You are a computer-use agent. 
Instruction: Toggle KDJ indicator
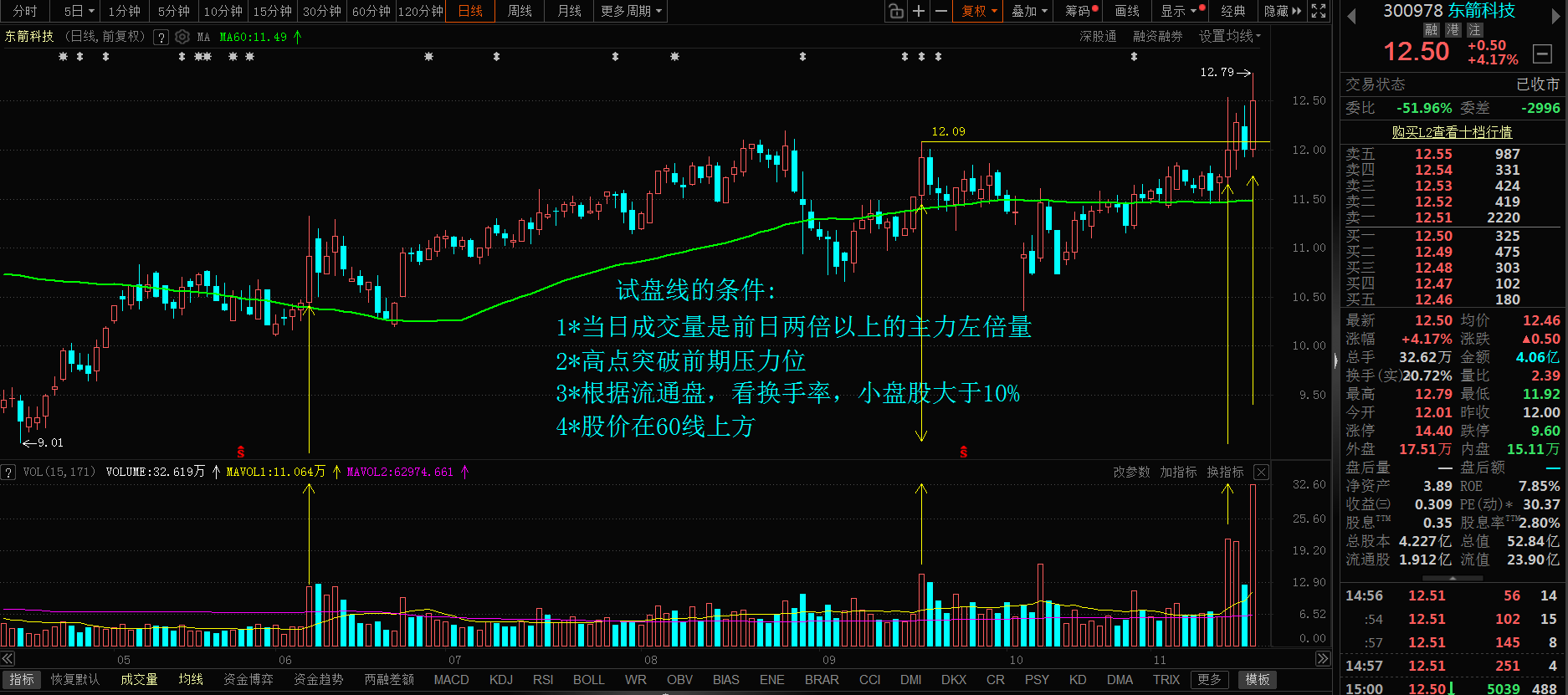(x=501, y=679)
